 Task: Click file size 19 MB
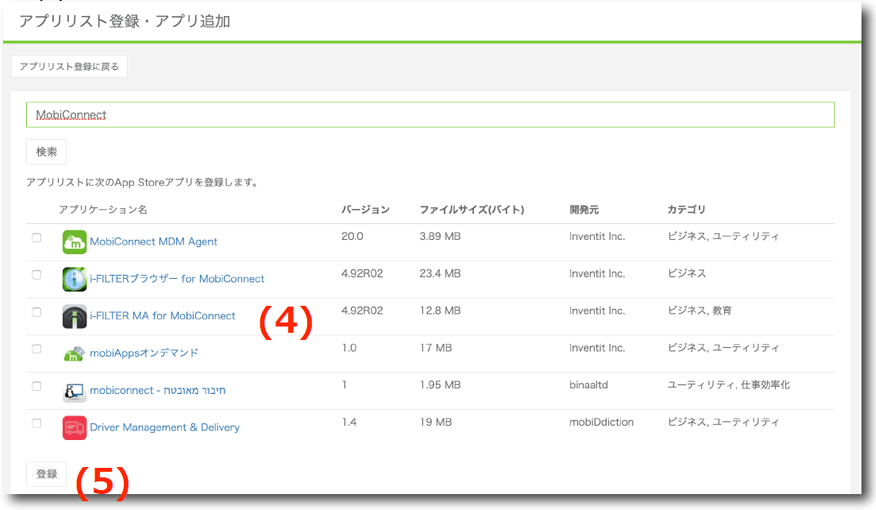click(x=436, y=422)
